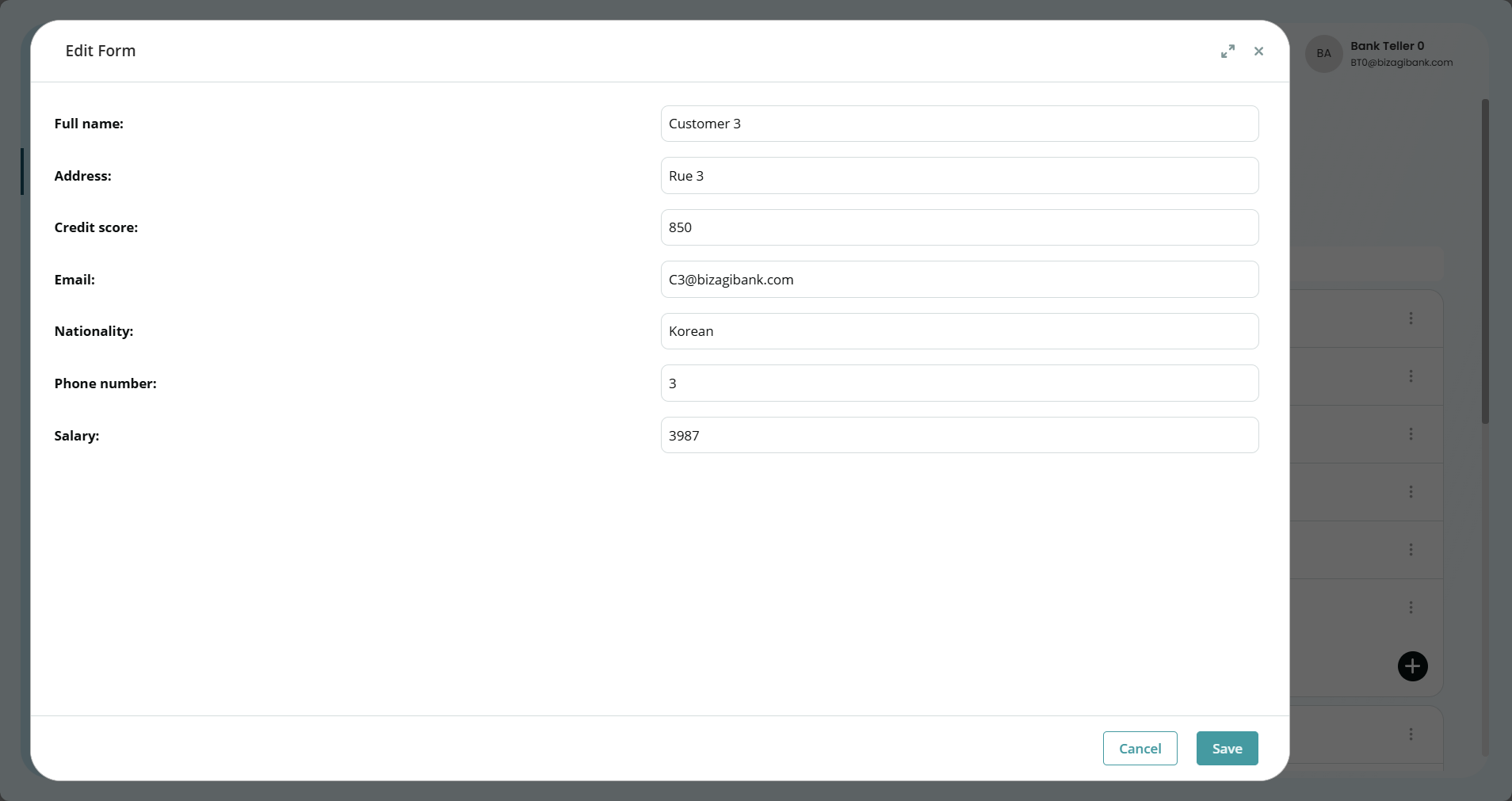Click the Salary label
The image size is (1512, 801).
tap(77, 436)
